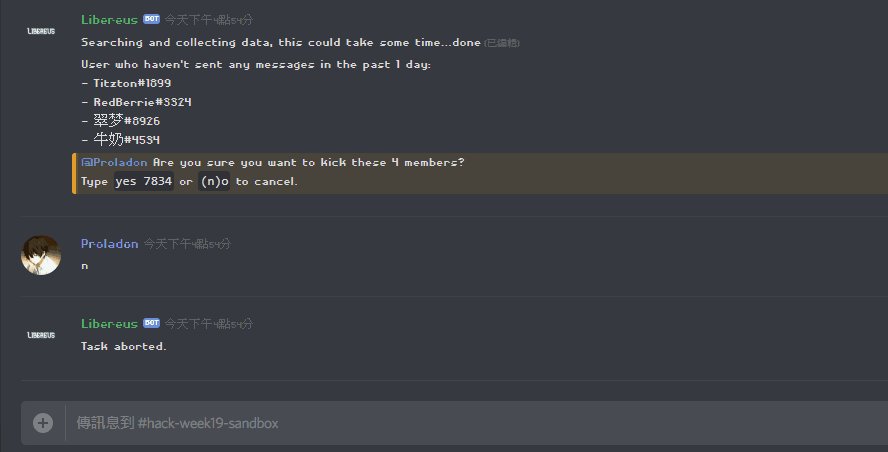Click the 'yes 7834' inline code block
This screenshot has height=452, width=888.
click(144, 181)
